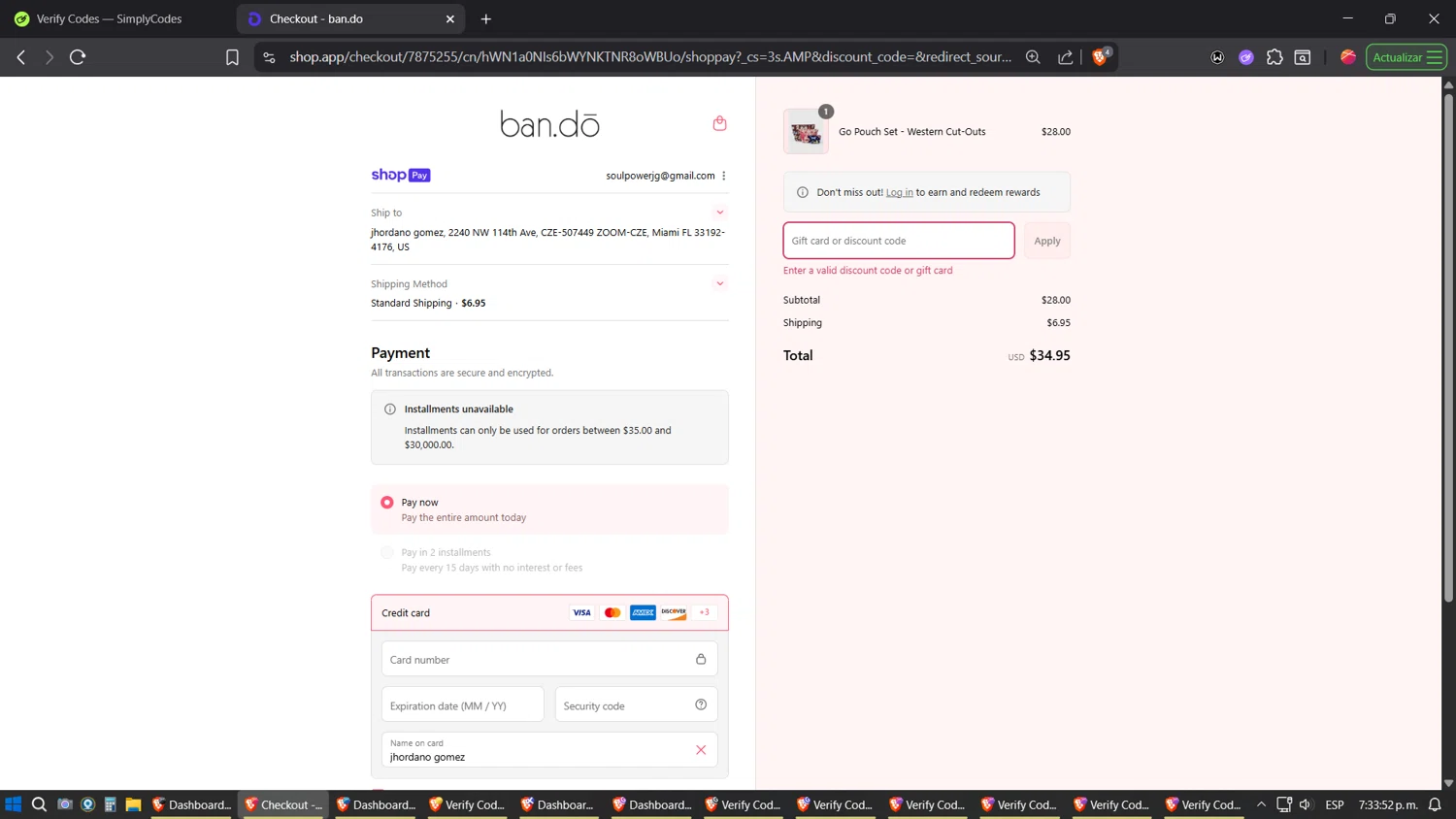Open account options menu beside email

[x=724, y=176]
